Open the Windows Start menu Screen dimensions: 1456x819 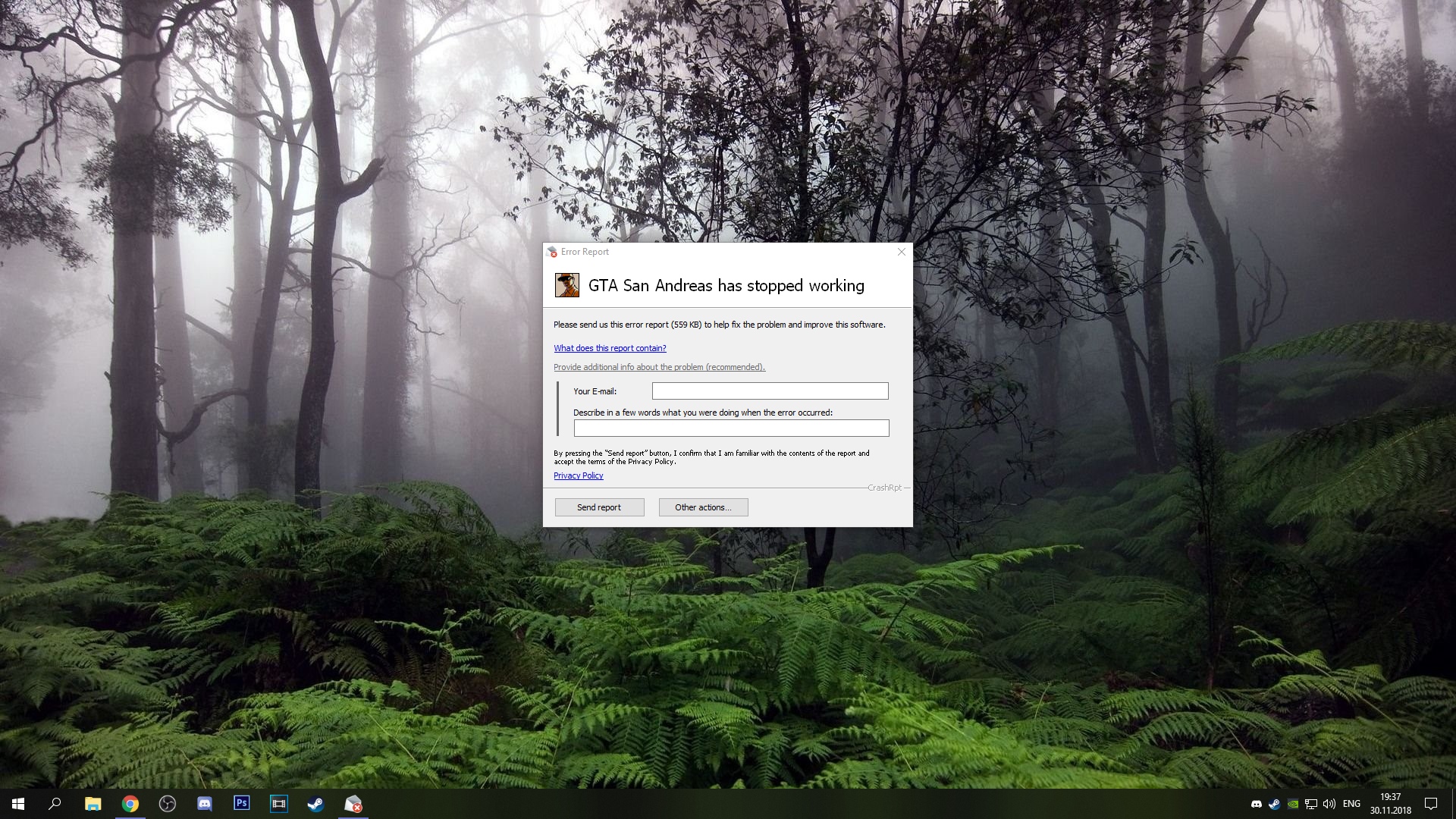pos(18,804)
